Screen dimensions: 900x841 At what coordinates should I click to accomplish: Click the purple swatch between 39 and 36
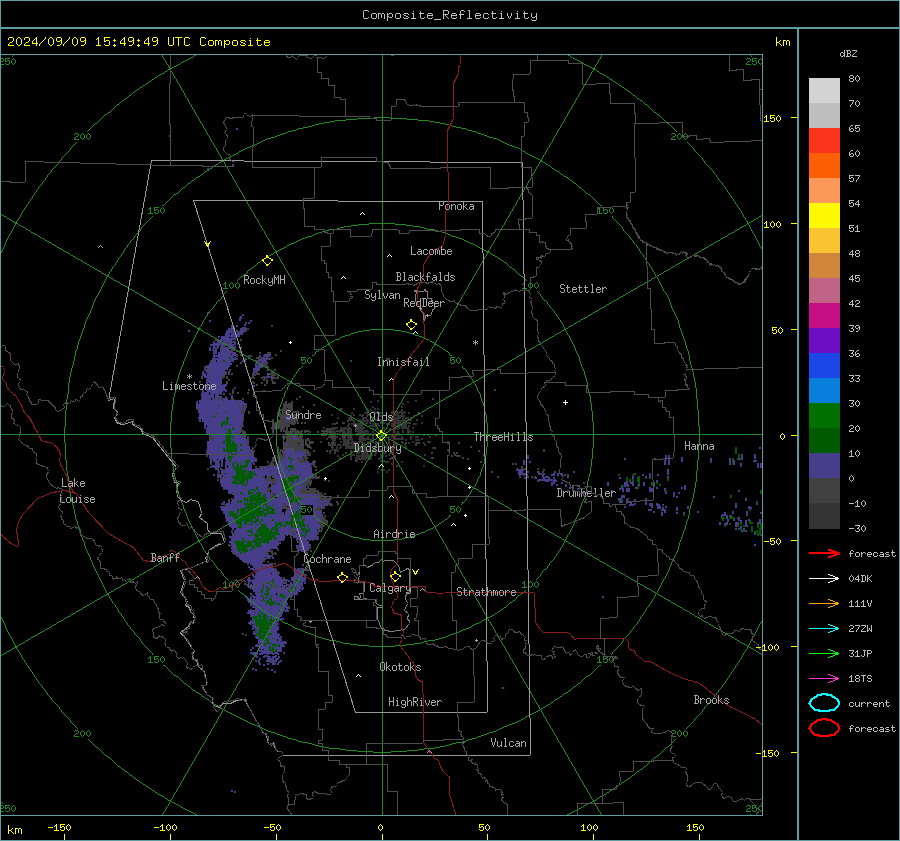pyautogui.click(x=824, y=340)
